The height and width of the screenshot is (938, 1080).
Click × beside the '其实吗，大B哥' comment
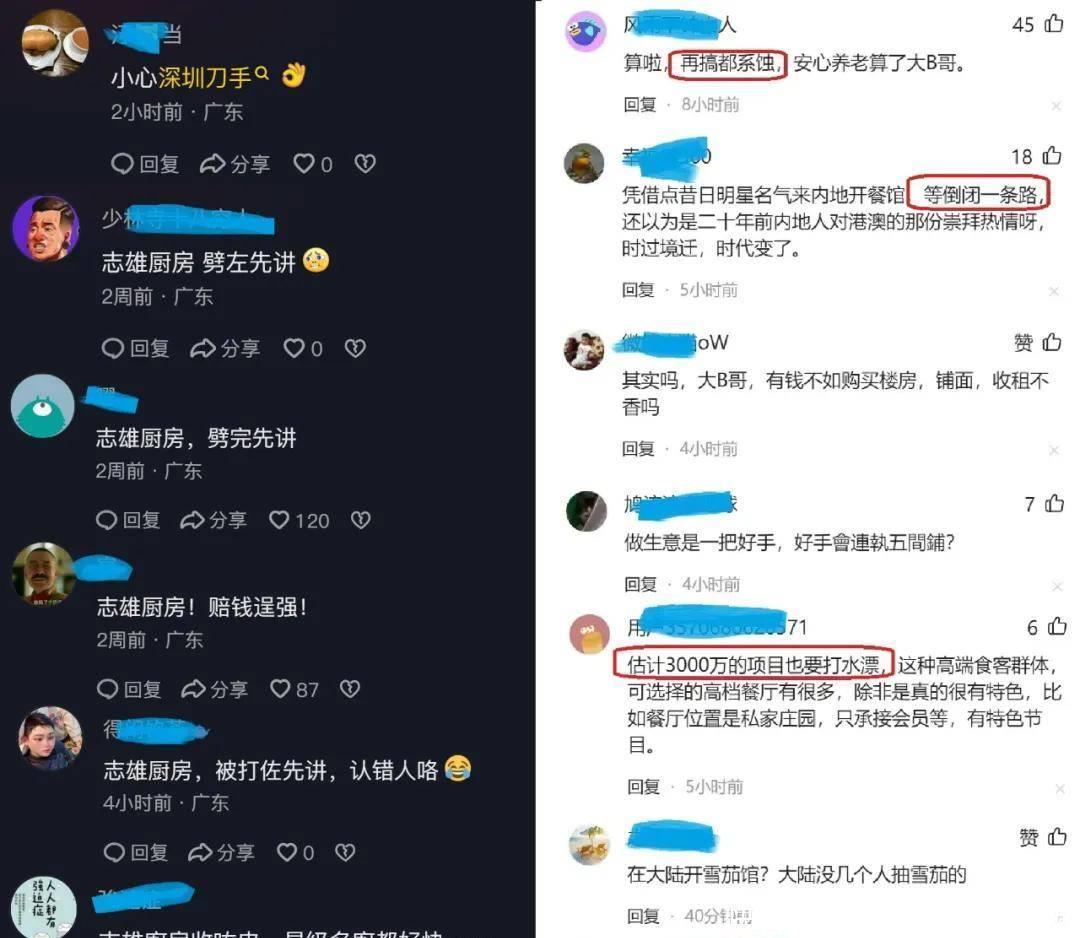(x=1054, y=450)
